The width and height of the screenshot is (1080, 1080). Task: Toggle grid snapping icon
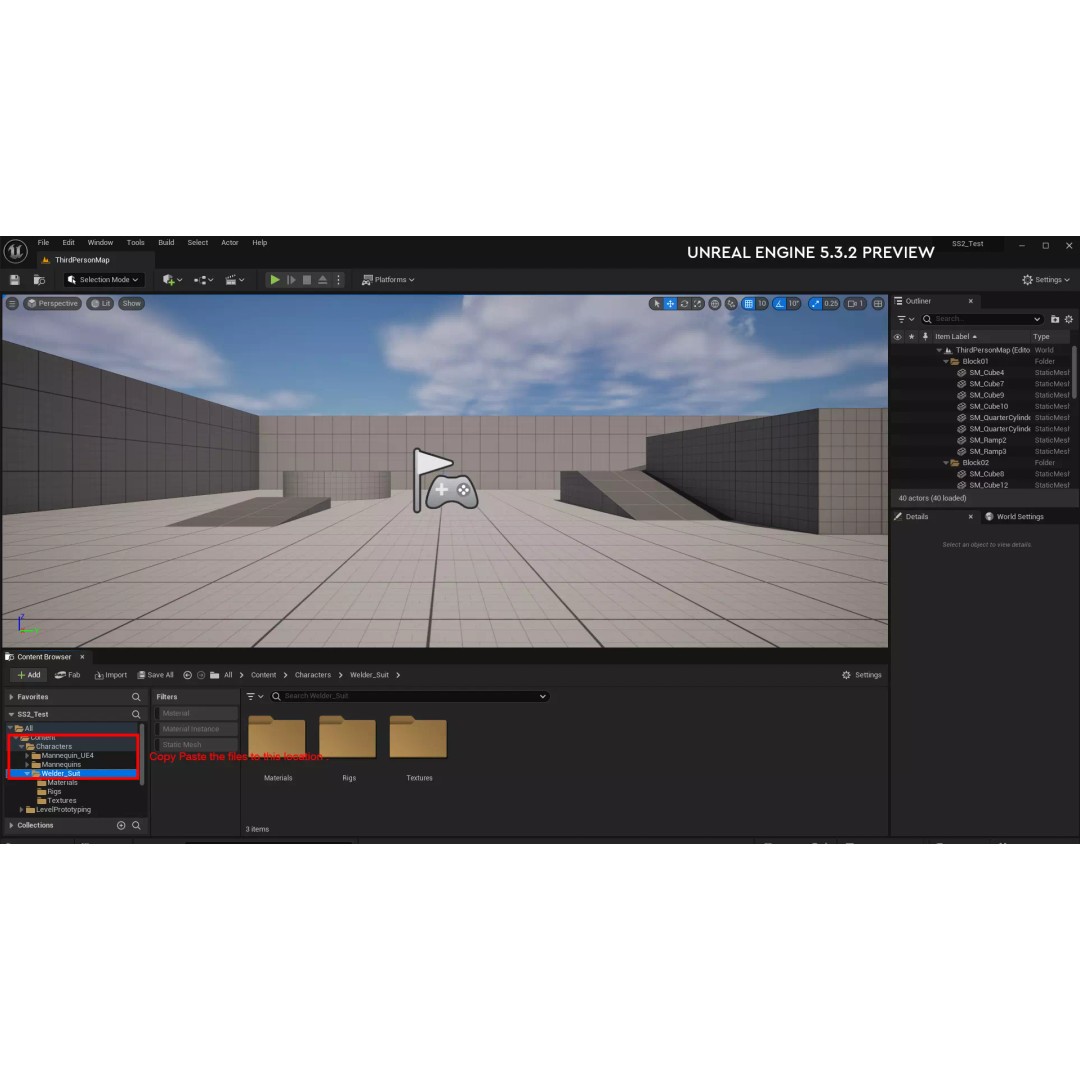(x=749, y=304)
